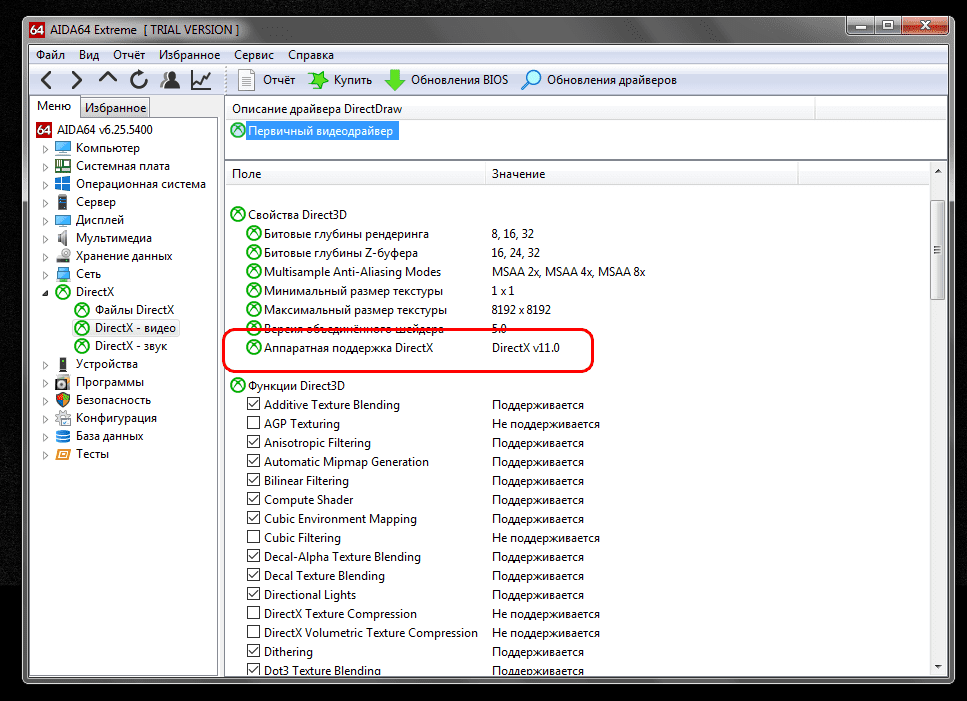967x701 pixels.
Task: Open the Сервис menu
Action: coord(253,55)
